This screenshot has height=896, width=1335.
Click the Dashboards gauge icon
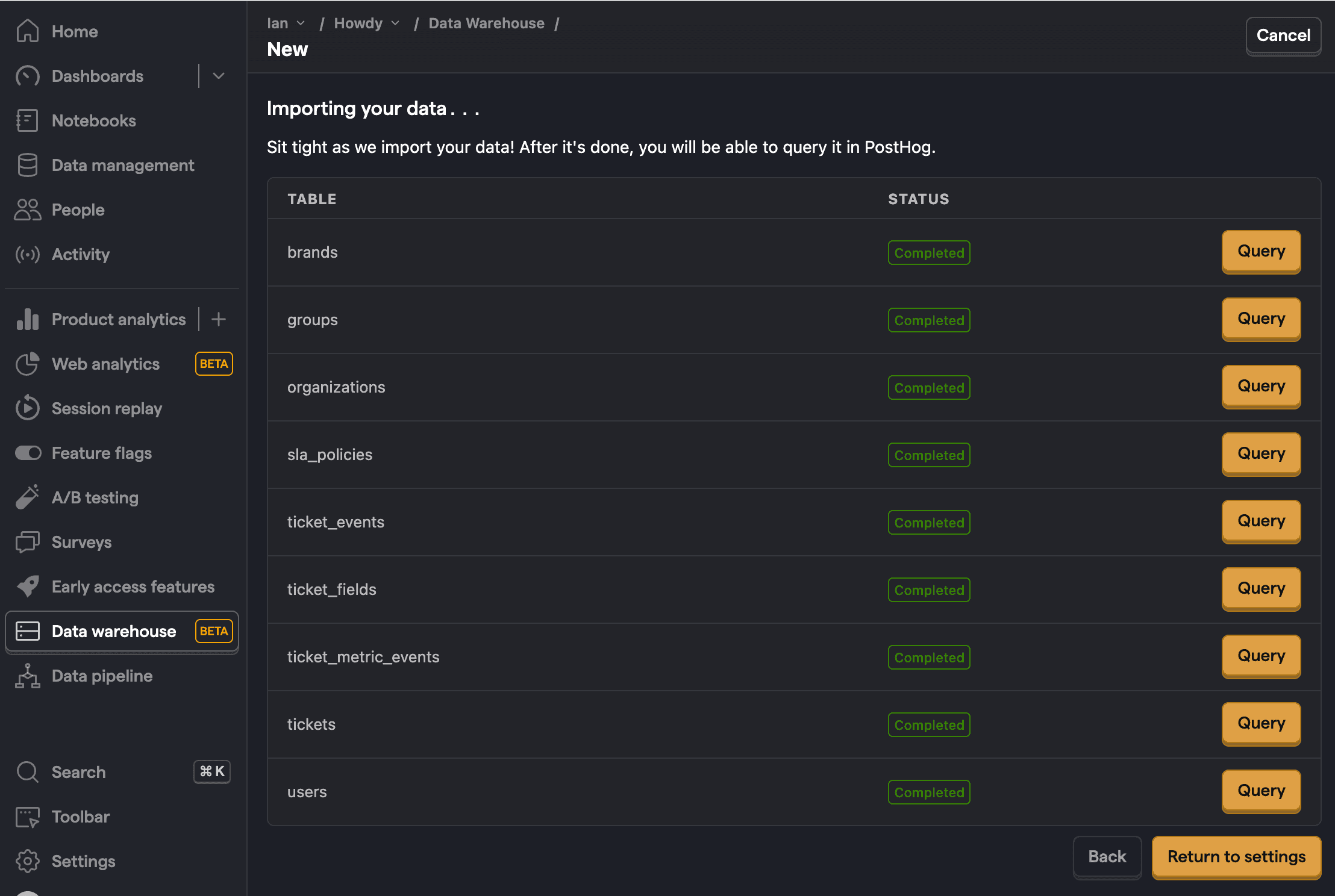[x=28, y=76]
